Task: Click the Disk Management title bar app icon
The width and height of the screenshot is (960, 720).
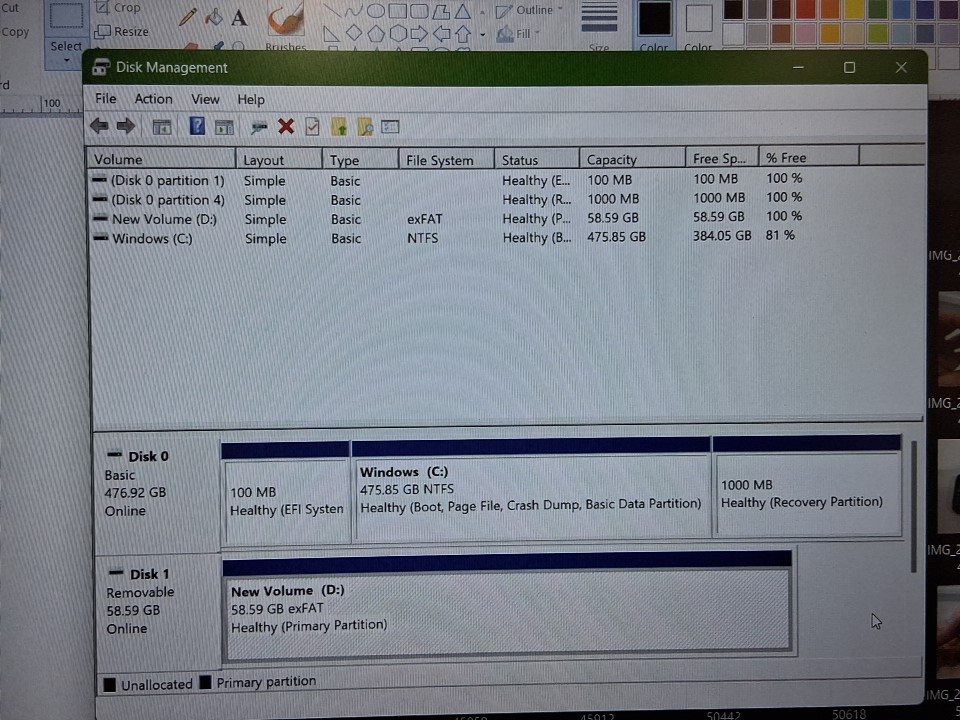Action: click(x=100, y=67)
